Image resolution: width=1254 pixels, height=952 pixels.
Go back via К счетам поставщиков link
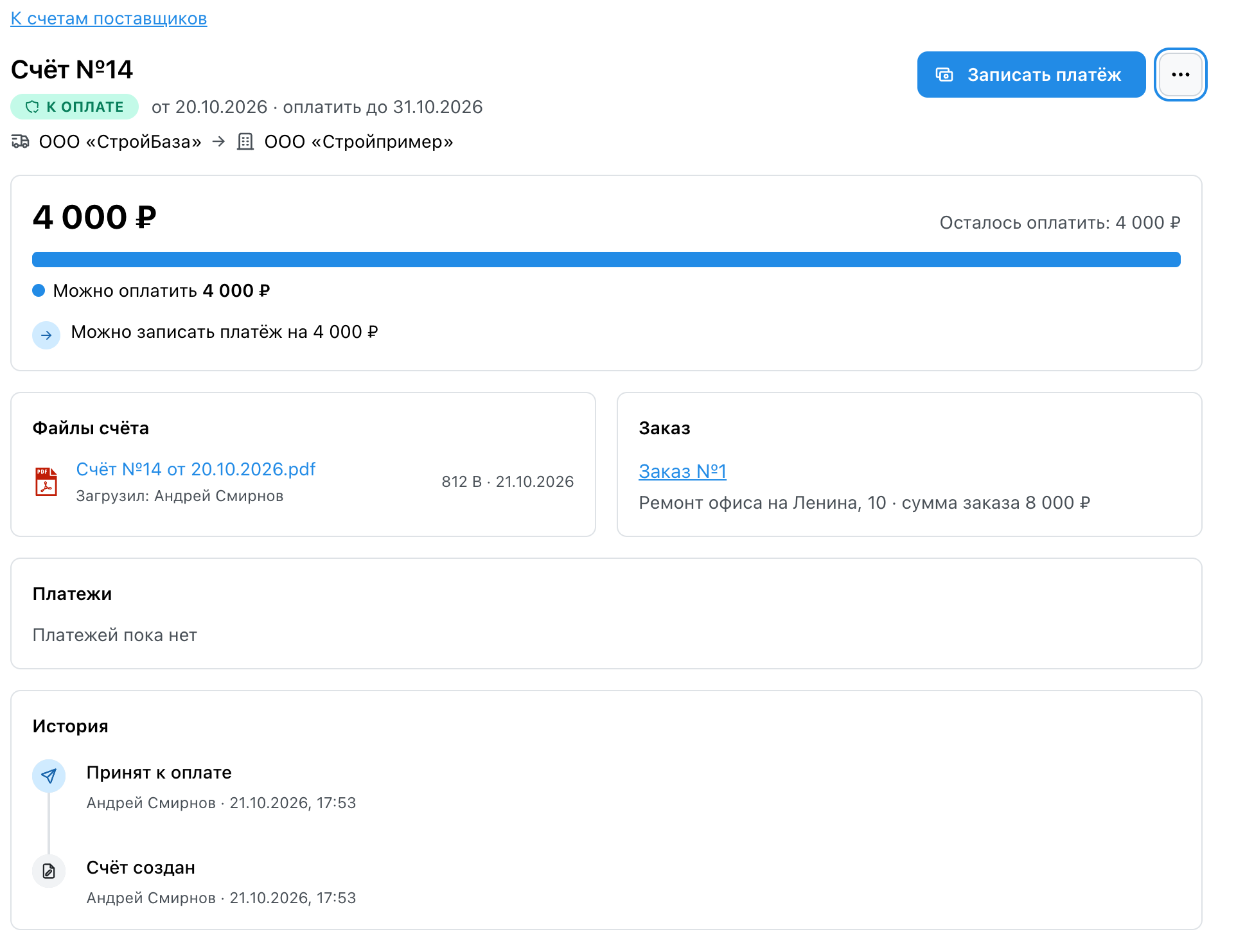pos(109,19)
